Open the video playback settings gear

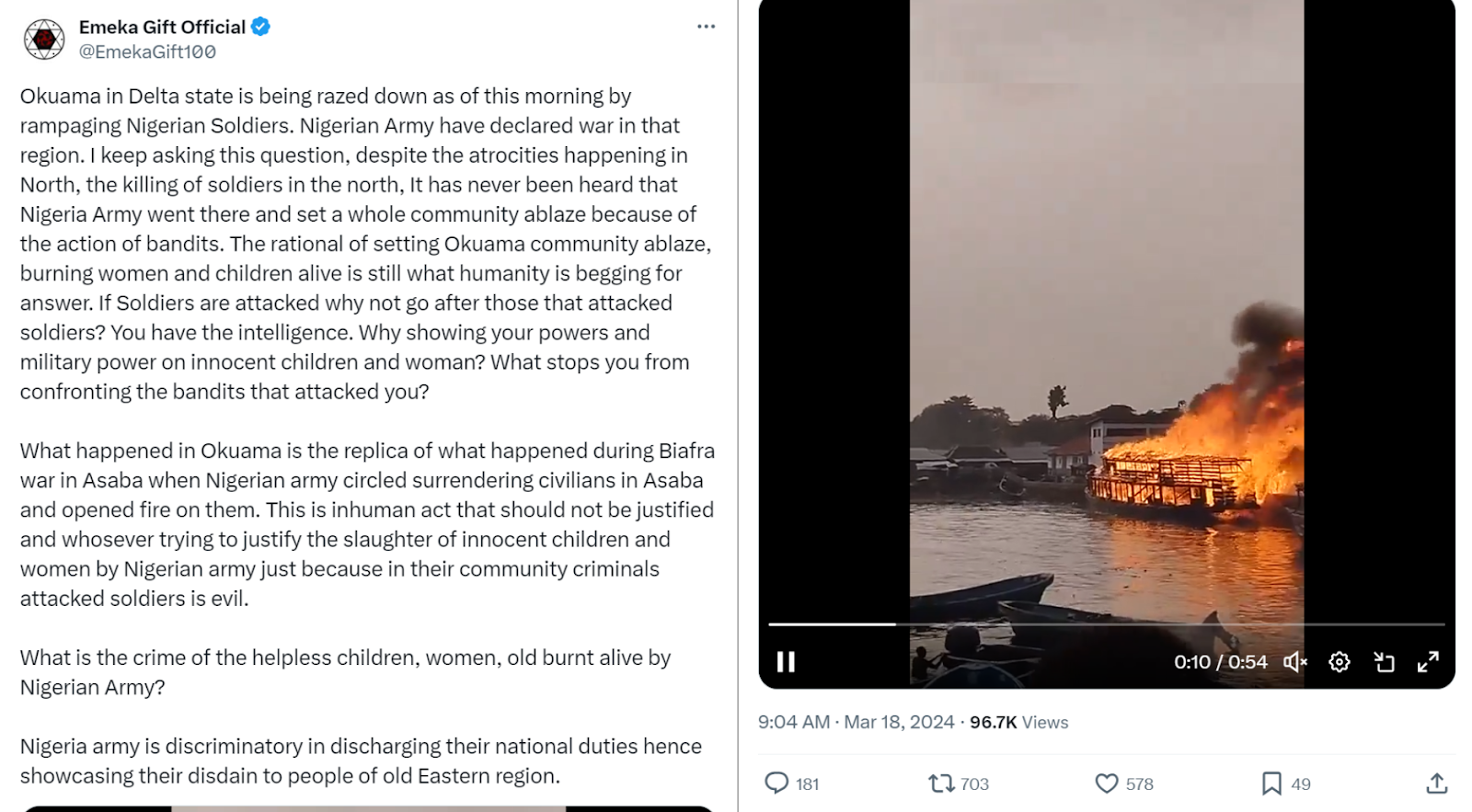click(x=1340, y=661)
